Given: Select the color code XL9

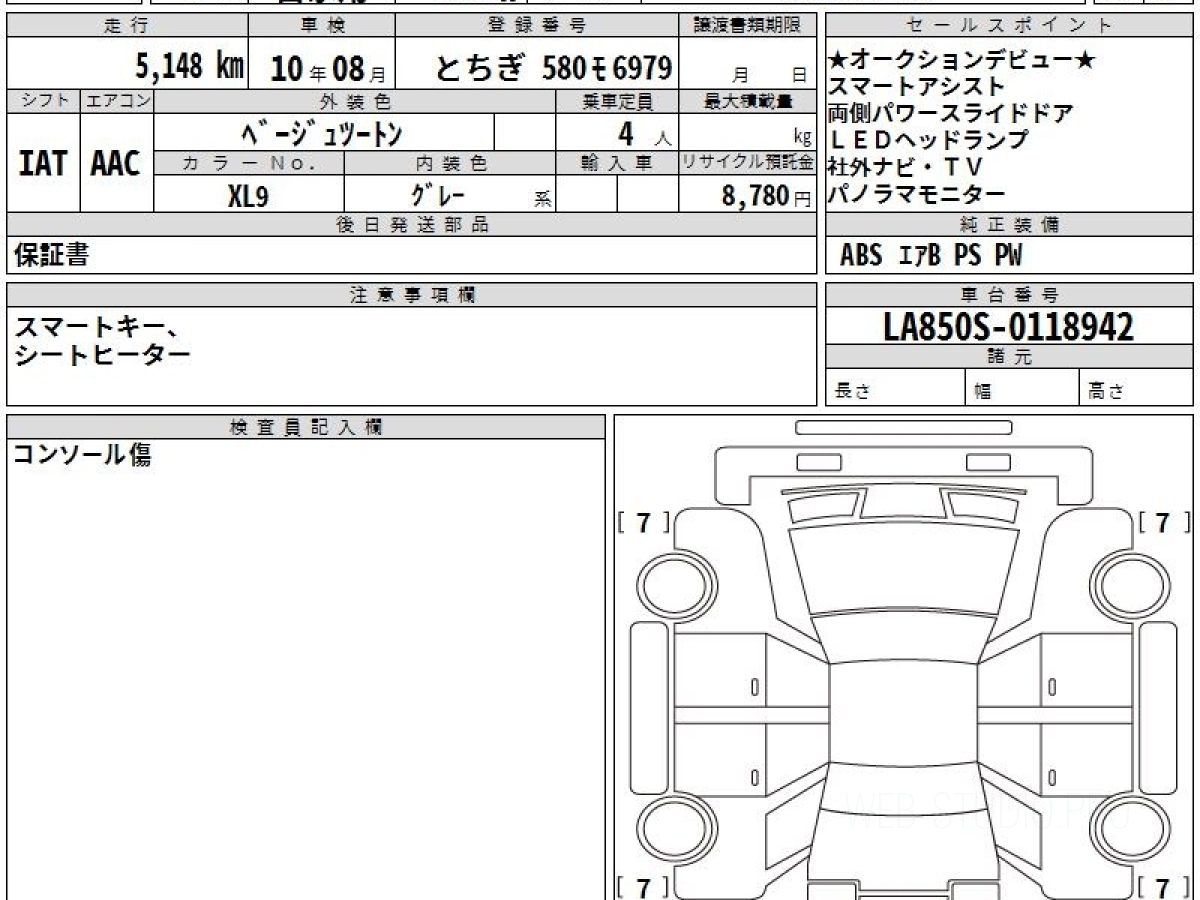Looking at the screenshot, I should pyautogui.click(x=248, y=194).
